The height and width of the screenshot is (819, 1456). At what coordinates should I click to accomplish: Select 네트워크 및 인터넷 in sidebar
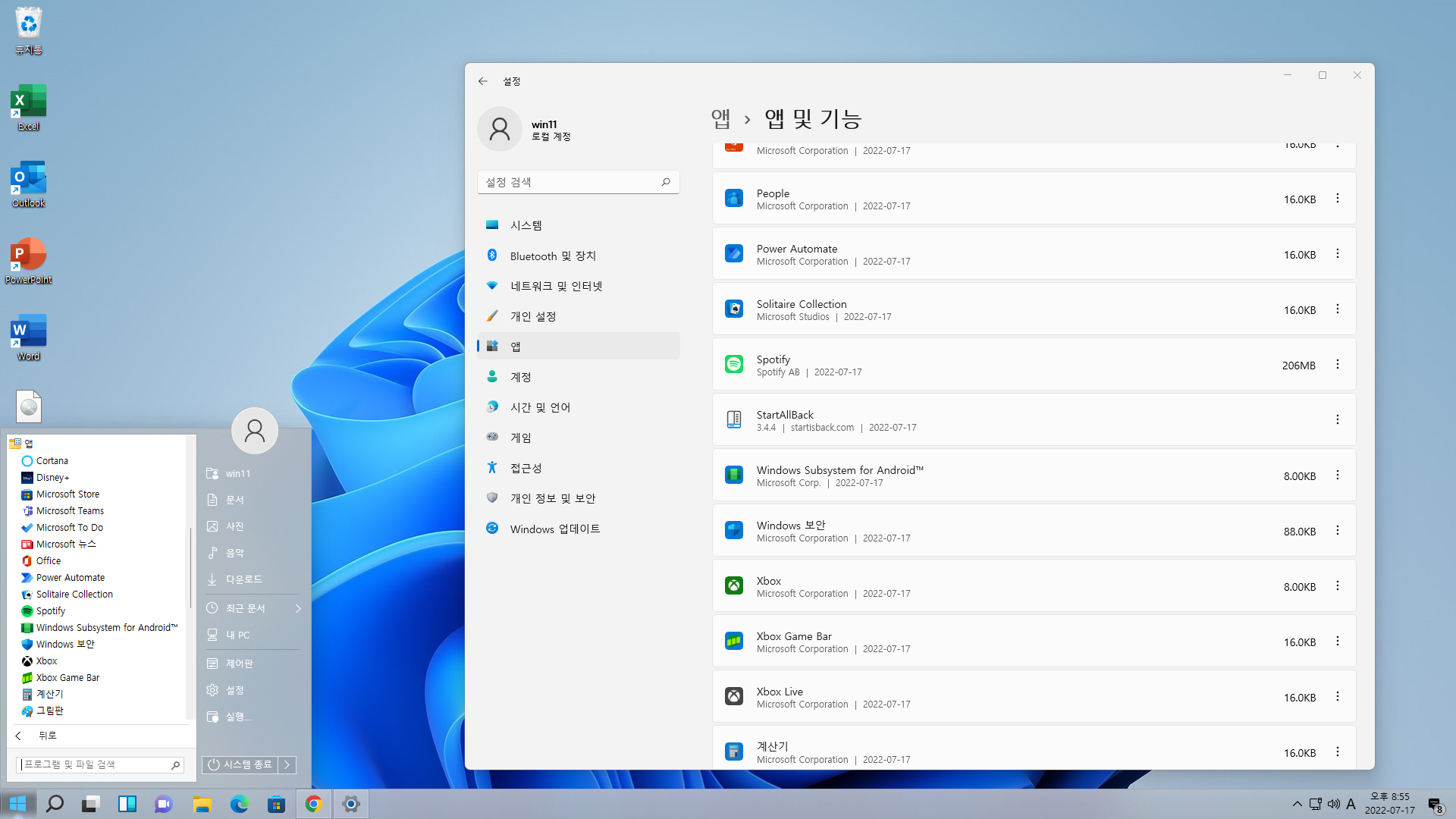[x=578, y=286]
